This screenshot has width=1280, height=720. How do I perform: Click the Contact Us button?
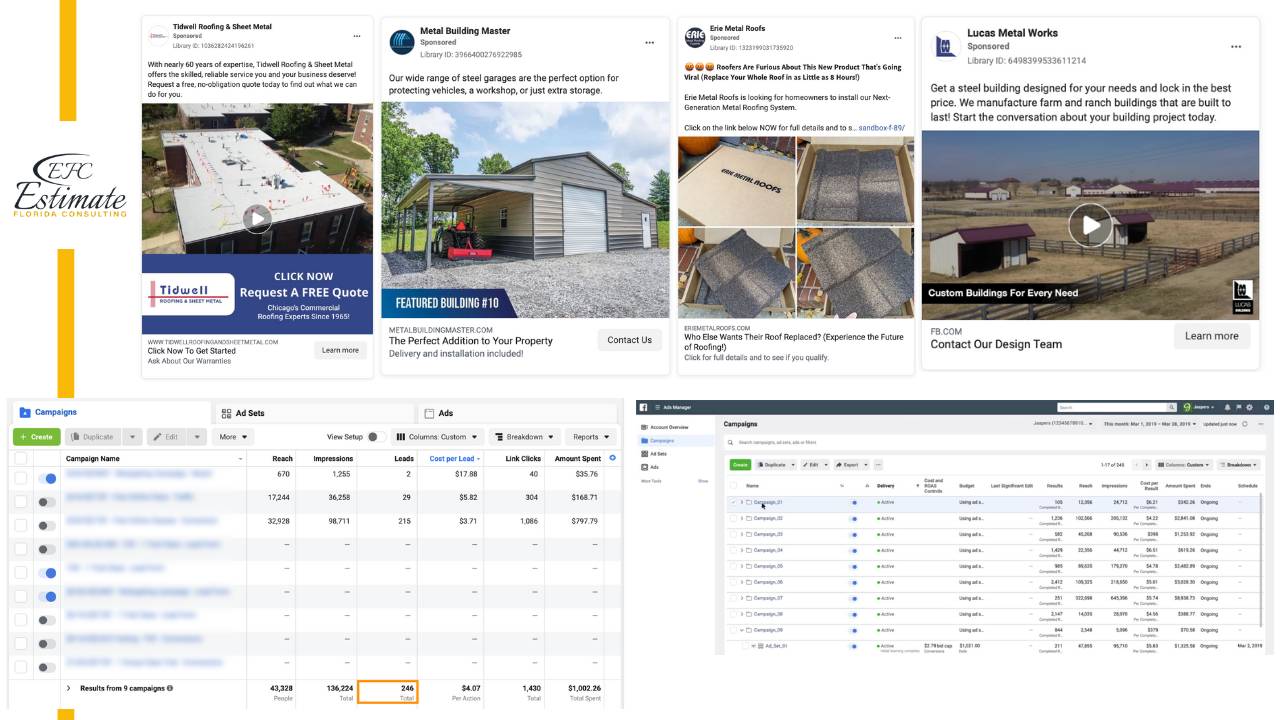tap(629, 340)
